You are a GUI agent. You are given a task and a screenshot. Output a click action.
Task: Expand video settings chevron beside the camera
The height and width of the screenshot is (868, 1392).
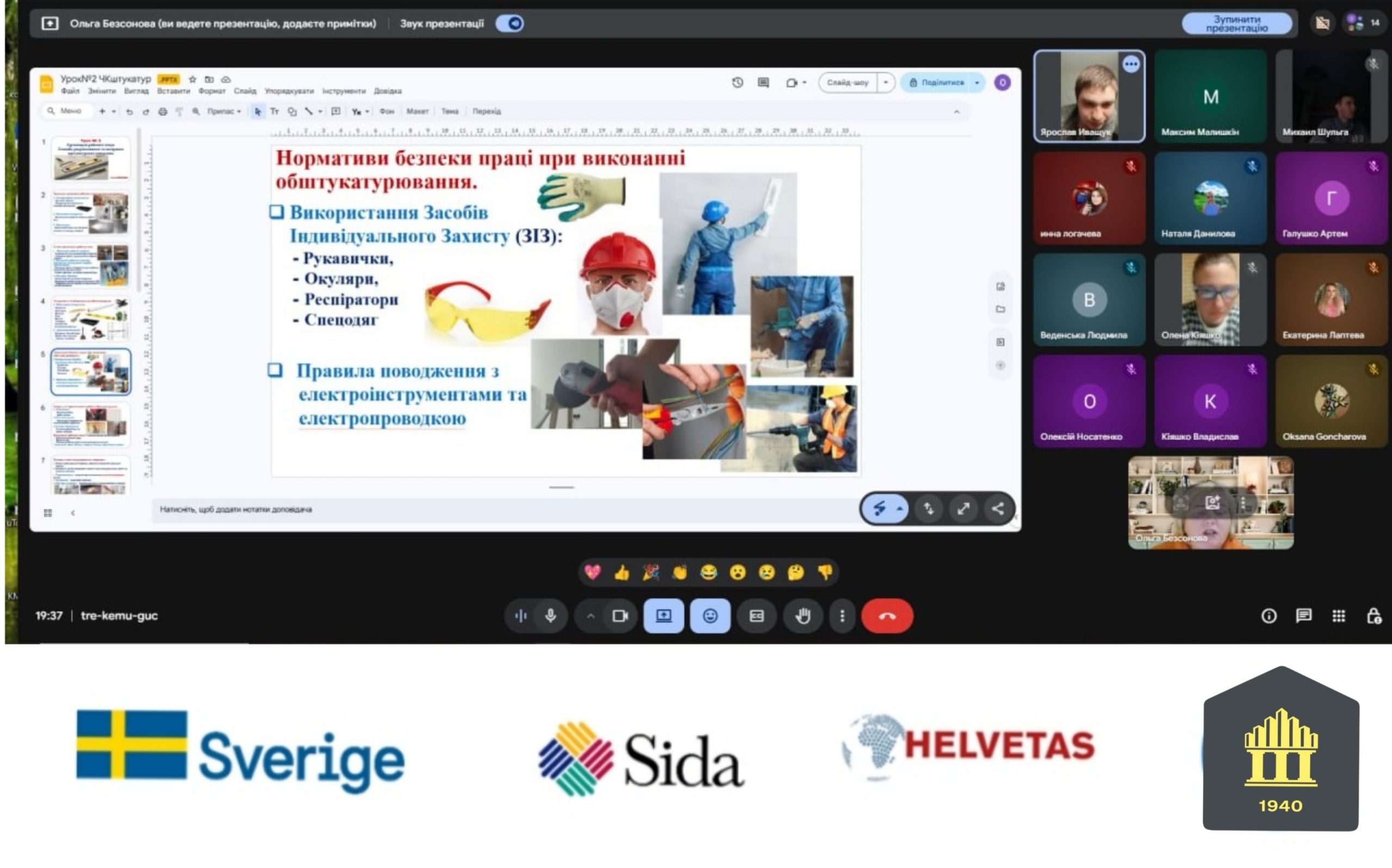[591, 616]
